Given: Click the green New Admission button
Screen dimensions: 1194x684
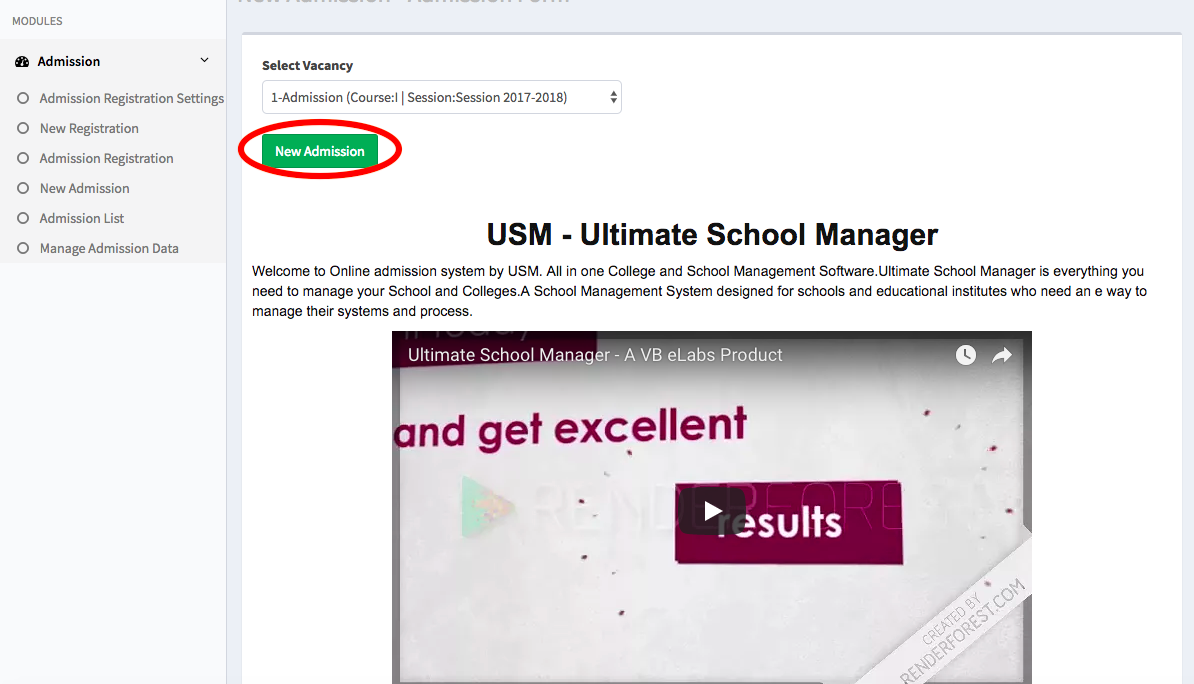Looking at the screenshot, I should click(320, 151).
